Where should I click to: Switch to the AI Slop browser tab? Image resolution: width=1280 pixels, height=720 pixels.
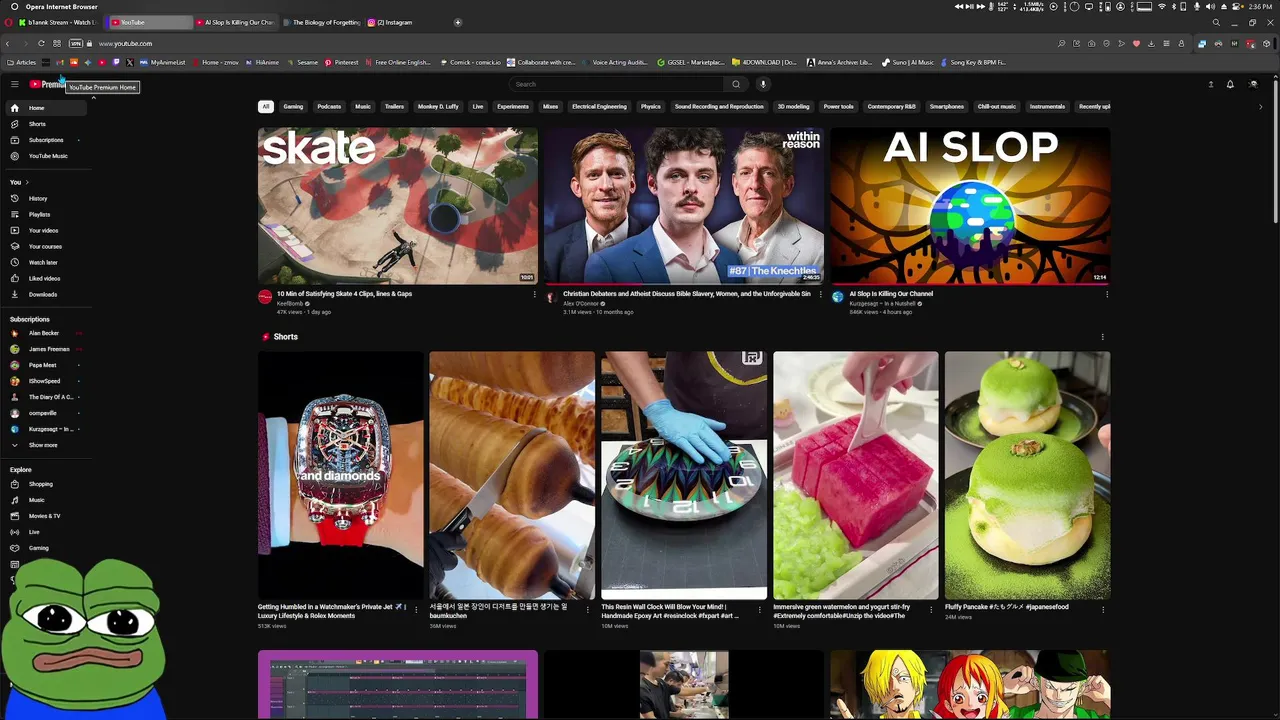click(235, 22)
